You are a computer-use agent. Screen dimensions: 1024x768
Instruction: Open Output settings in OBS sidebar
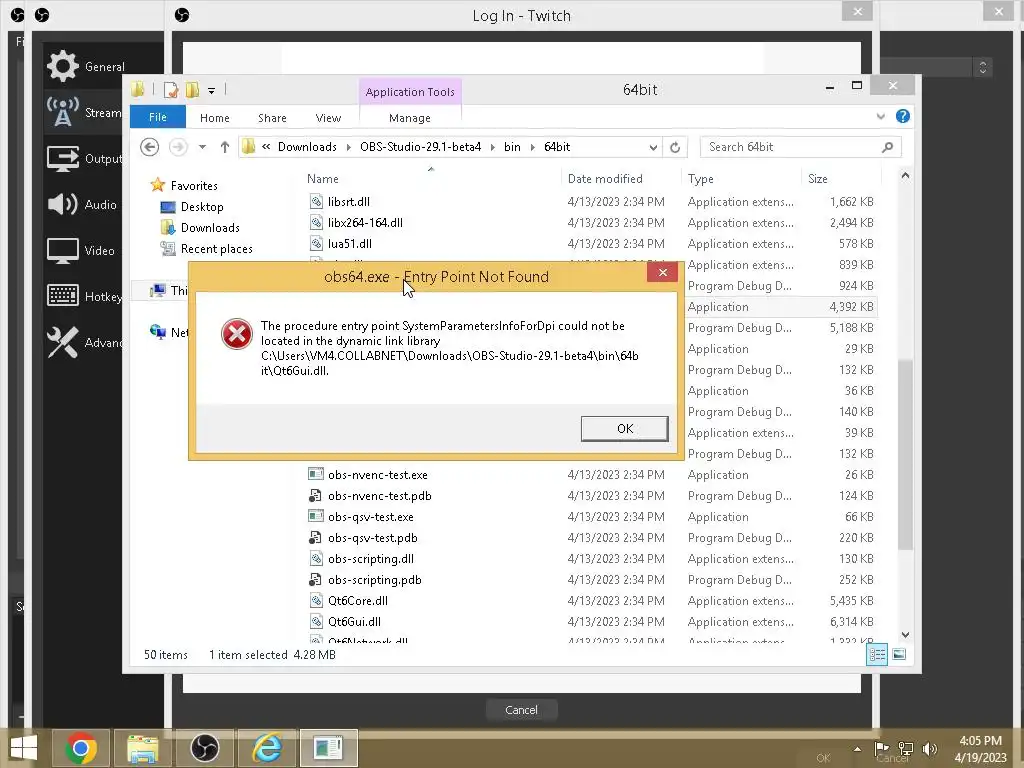(x=84, y=158)
